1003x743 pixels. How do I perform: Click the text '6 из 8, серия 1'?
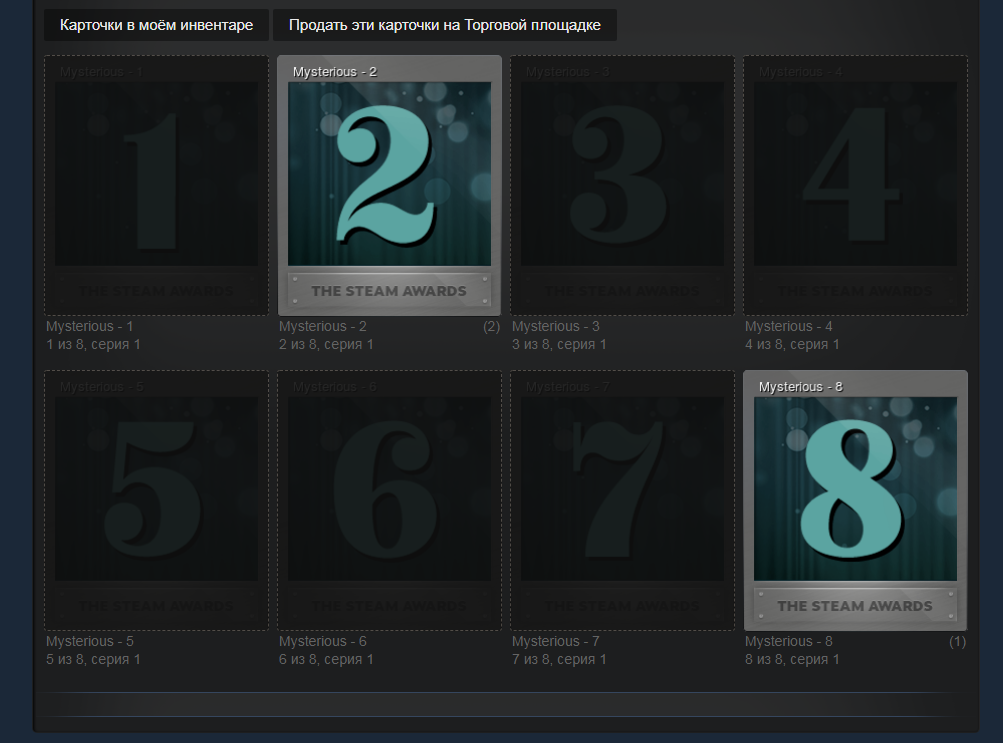click(326, 659)
